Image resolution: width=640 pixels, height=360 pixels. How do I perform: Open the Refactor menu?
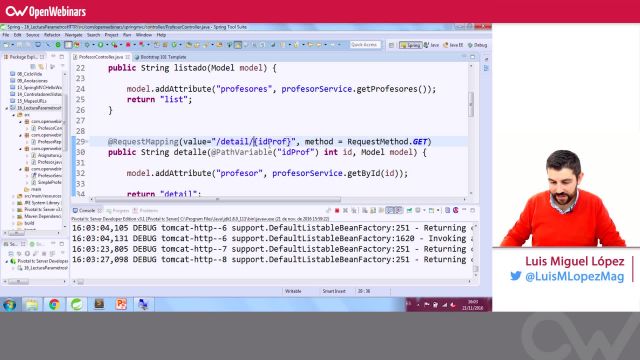tap(52, 35)
